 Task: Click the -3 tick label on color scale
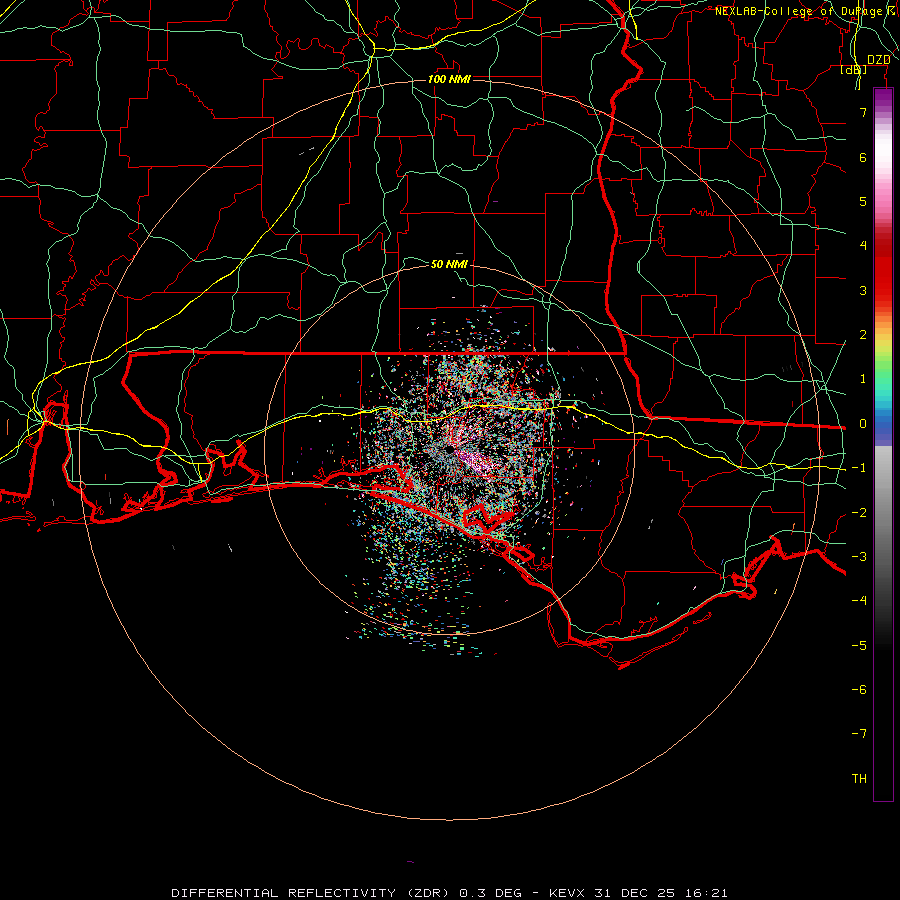tap(859, 557)
